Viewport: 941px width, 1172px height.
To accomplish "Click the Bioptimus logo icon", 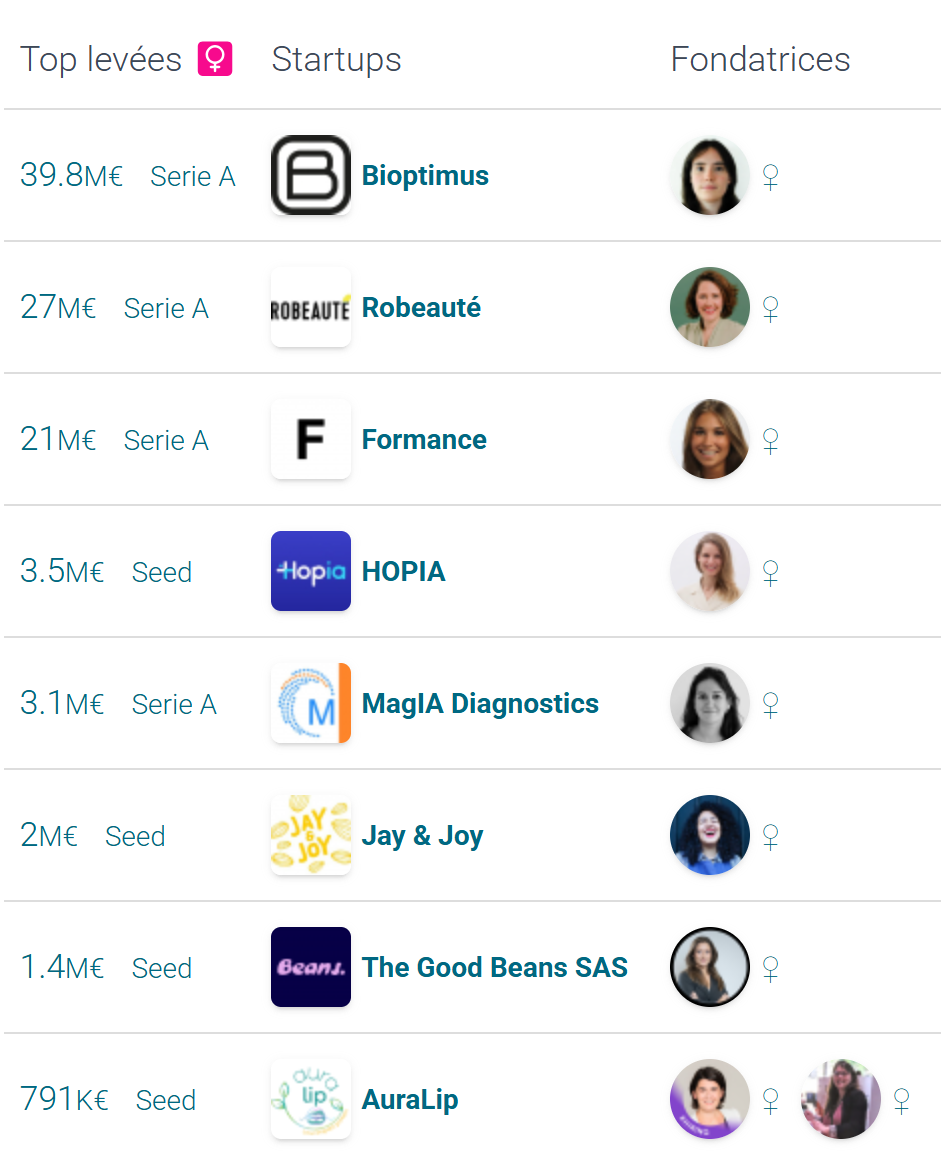I will [311, 175].
